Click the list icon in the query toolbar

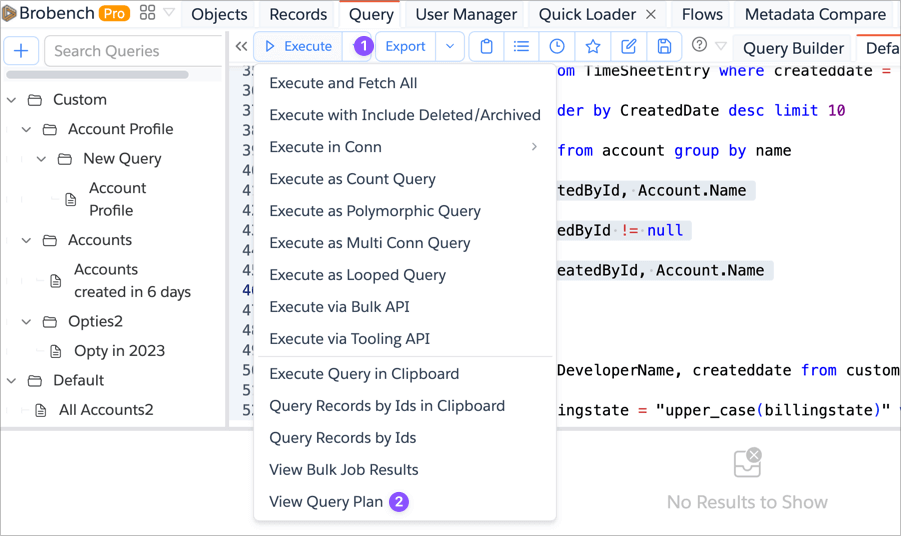pos(521,47)
